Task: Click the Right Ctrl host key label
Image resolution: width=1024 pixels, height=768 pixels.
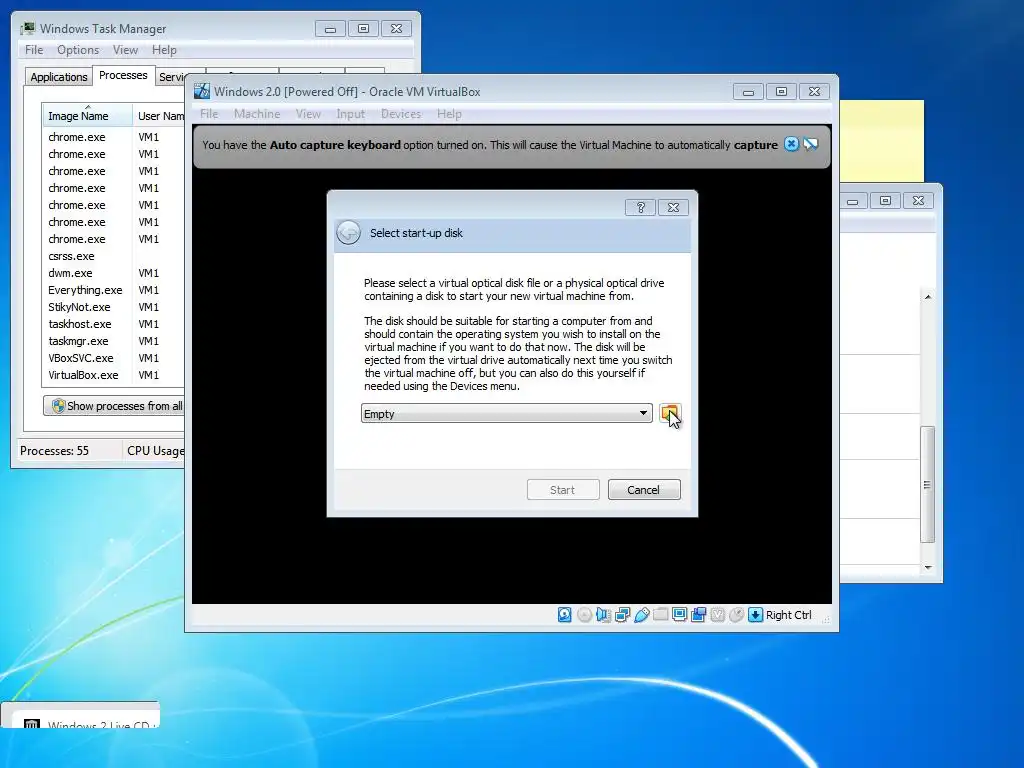Action: pyautogui.click(x=788, y=615)
